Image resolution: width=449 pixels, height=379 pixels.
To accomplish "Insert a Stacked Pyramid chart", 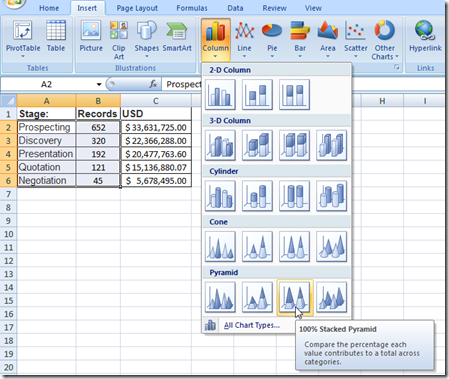I will (x=257, y=297).
